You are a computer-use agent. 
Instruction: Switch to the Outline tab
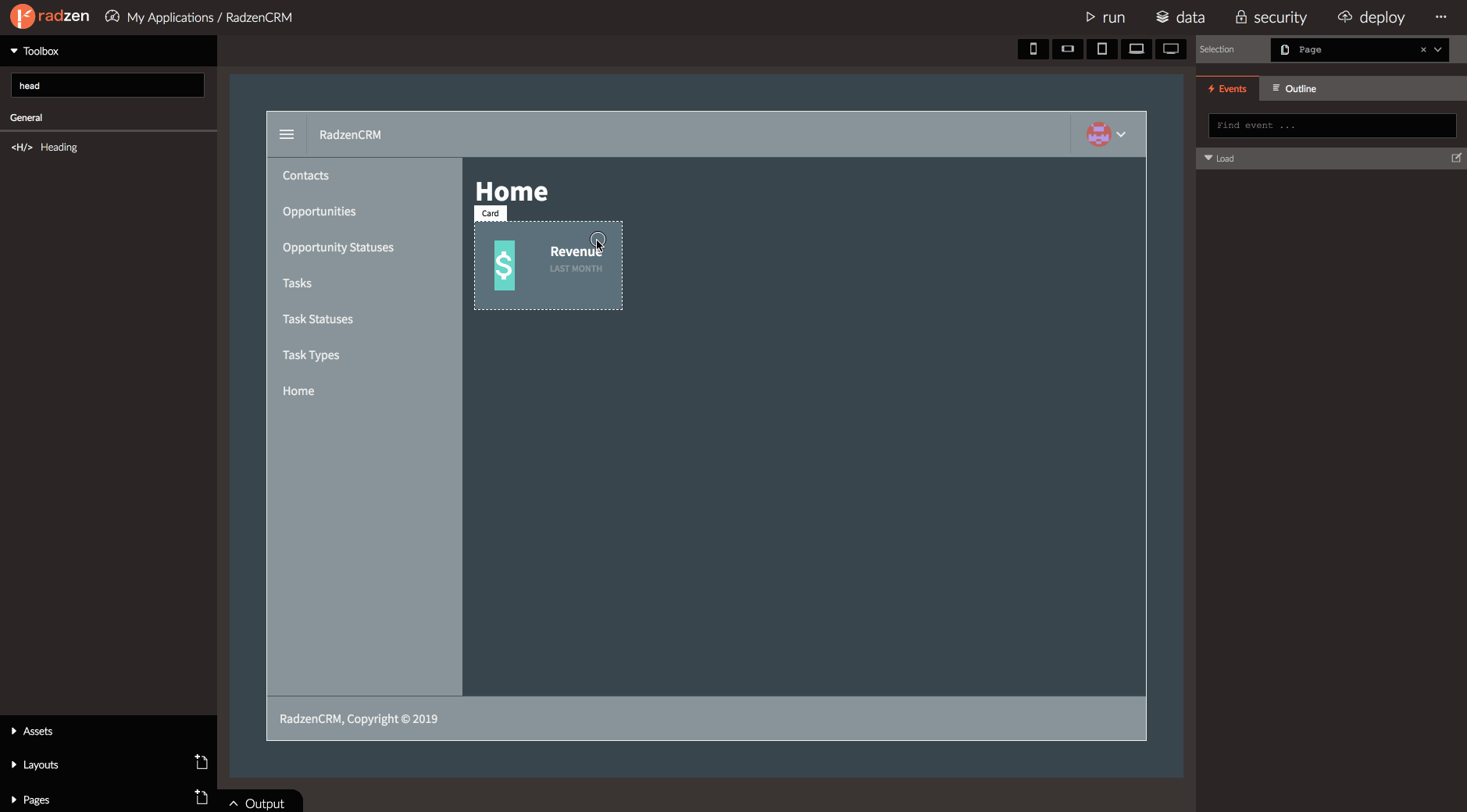[1294, 88]
